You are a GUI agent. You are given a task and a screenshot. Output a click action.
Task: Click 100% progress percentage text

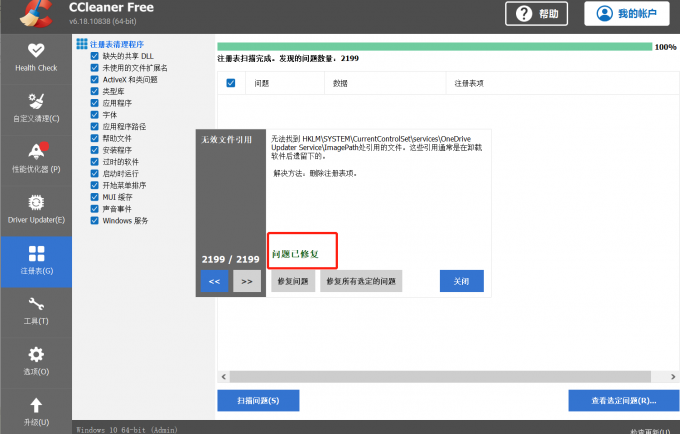[x=666, y=47]
